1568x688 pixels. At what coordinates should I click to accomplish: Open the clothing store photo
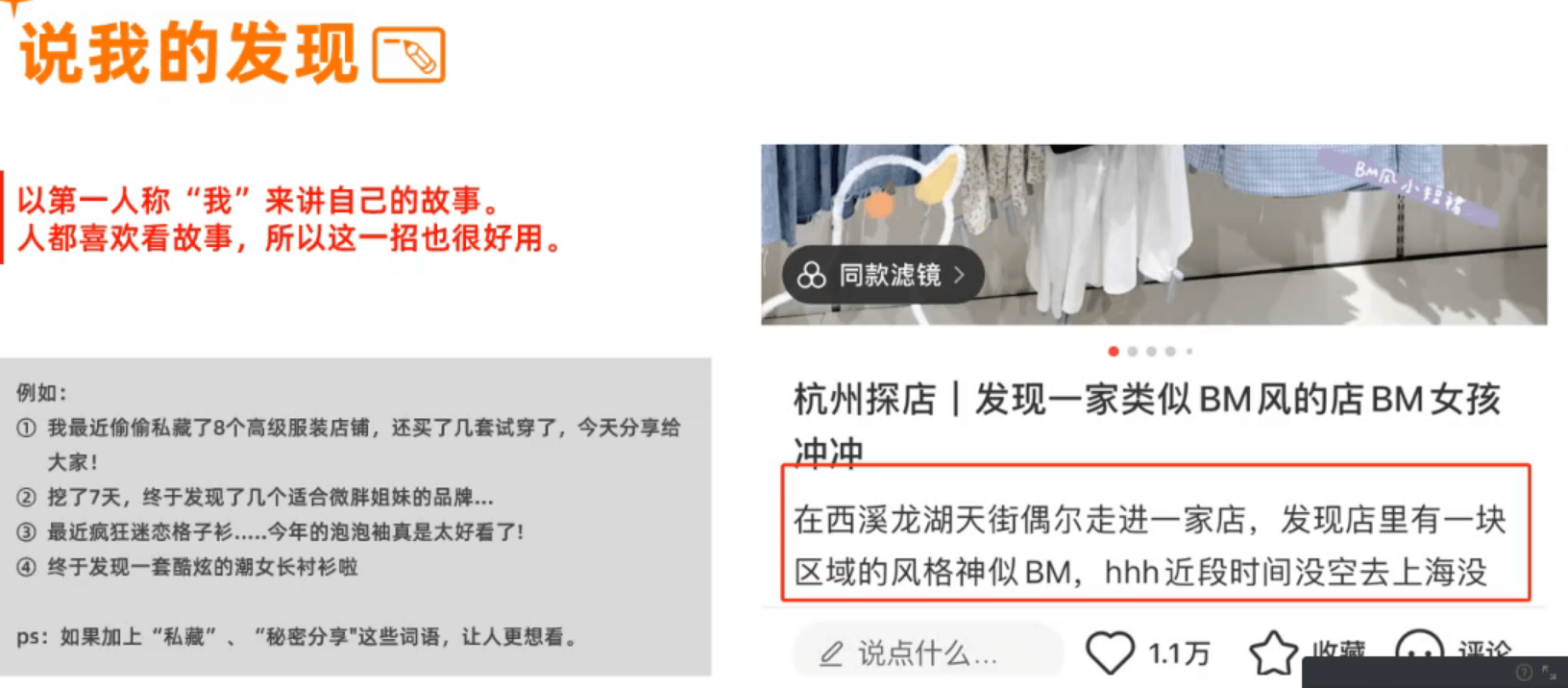[1154, 234]
